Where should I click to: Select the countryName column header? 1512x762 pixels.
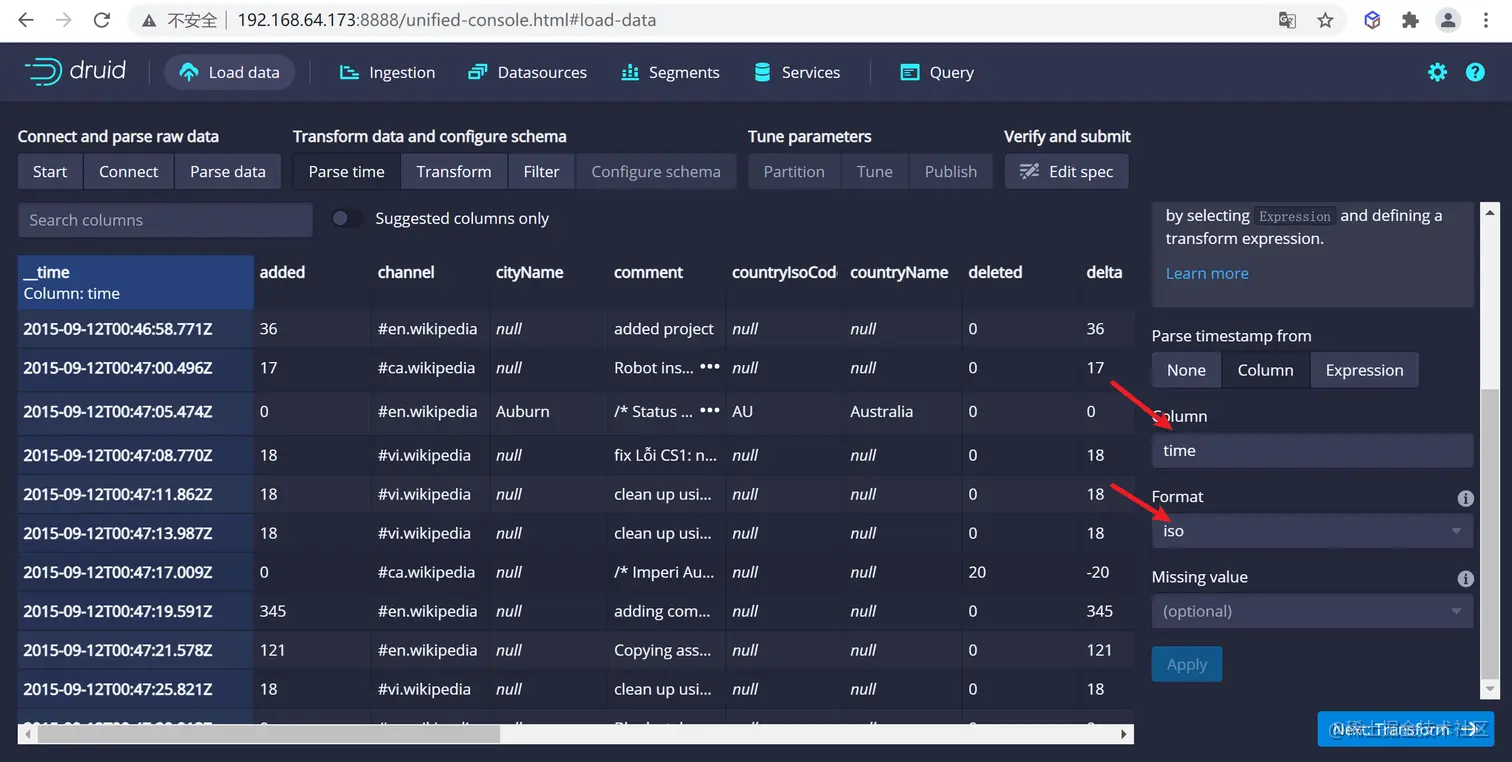coord(903,282)
